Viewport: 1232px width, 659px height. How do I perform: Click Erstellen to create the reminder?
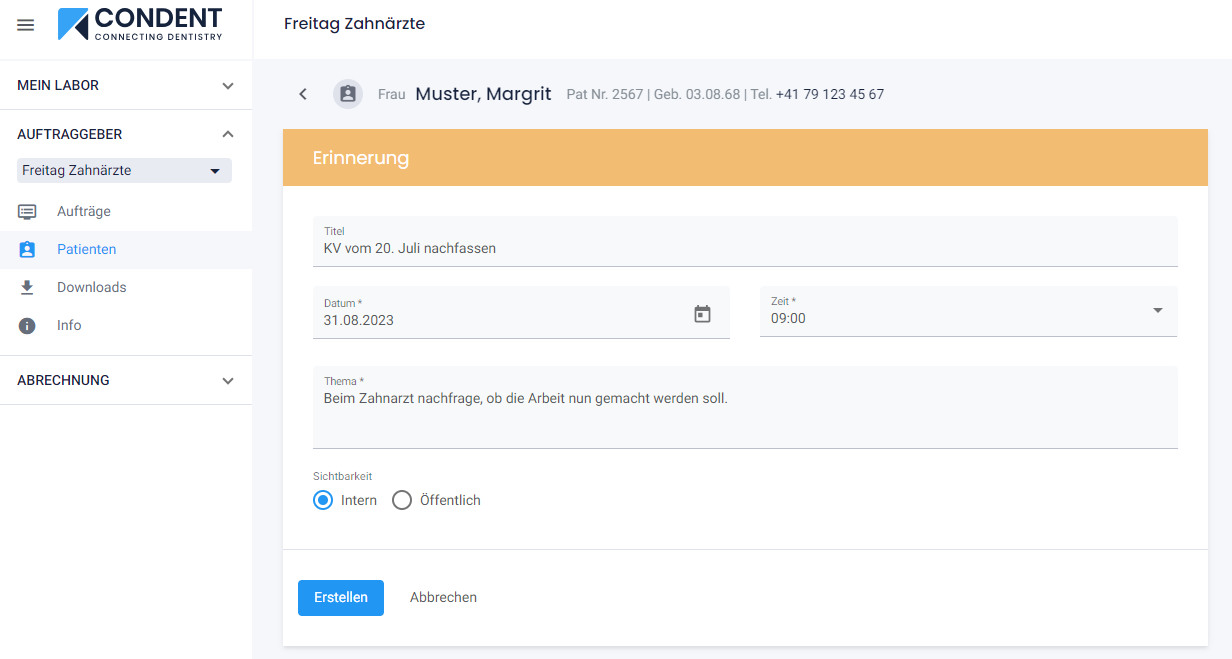[x=341, y=597]
